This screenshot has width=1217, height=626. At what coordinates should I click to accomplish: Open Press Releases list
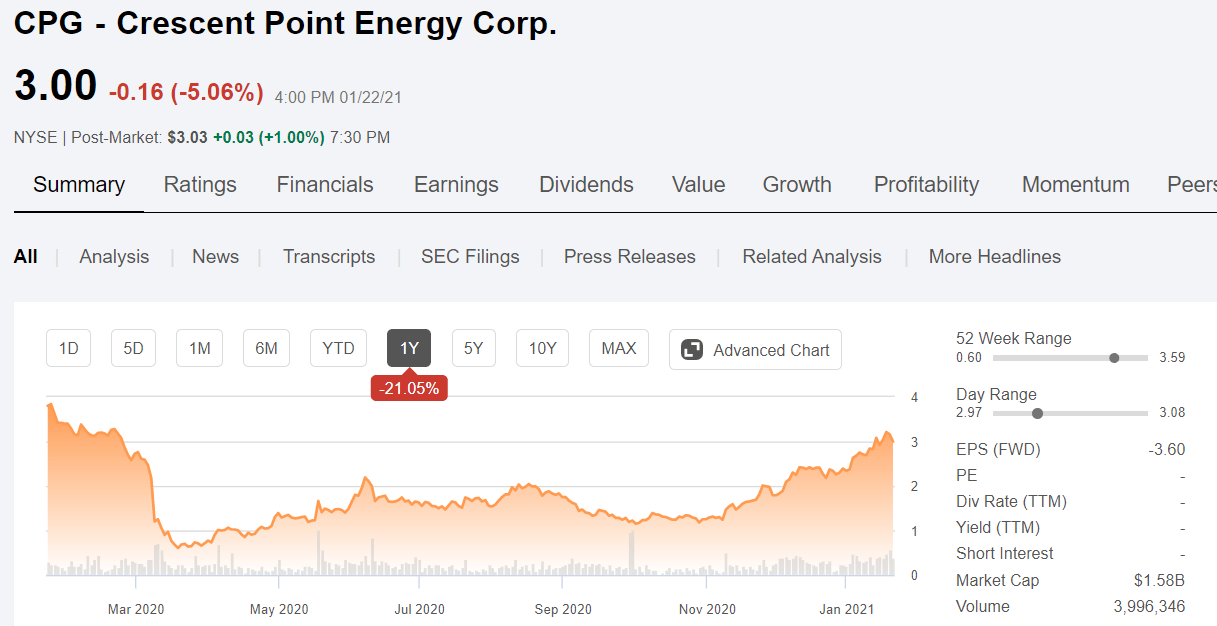tap(629, 256)
